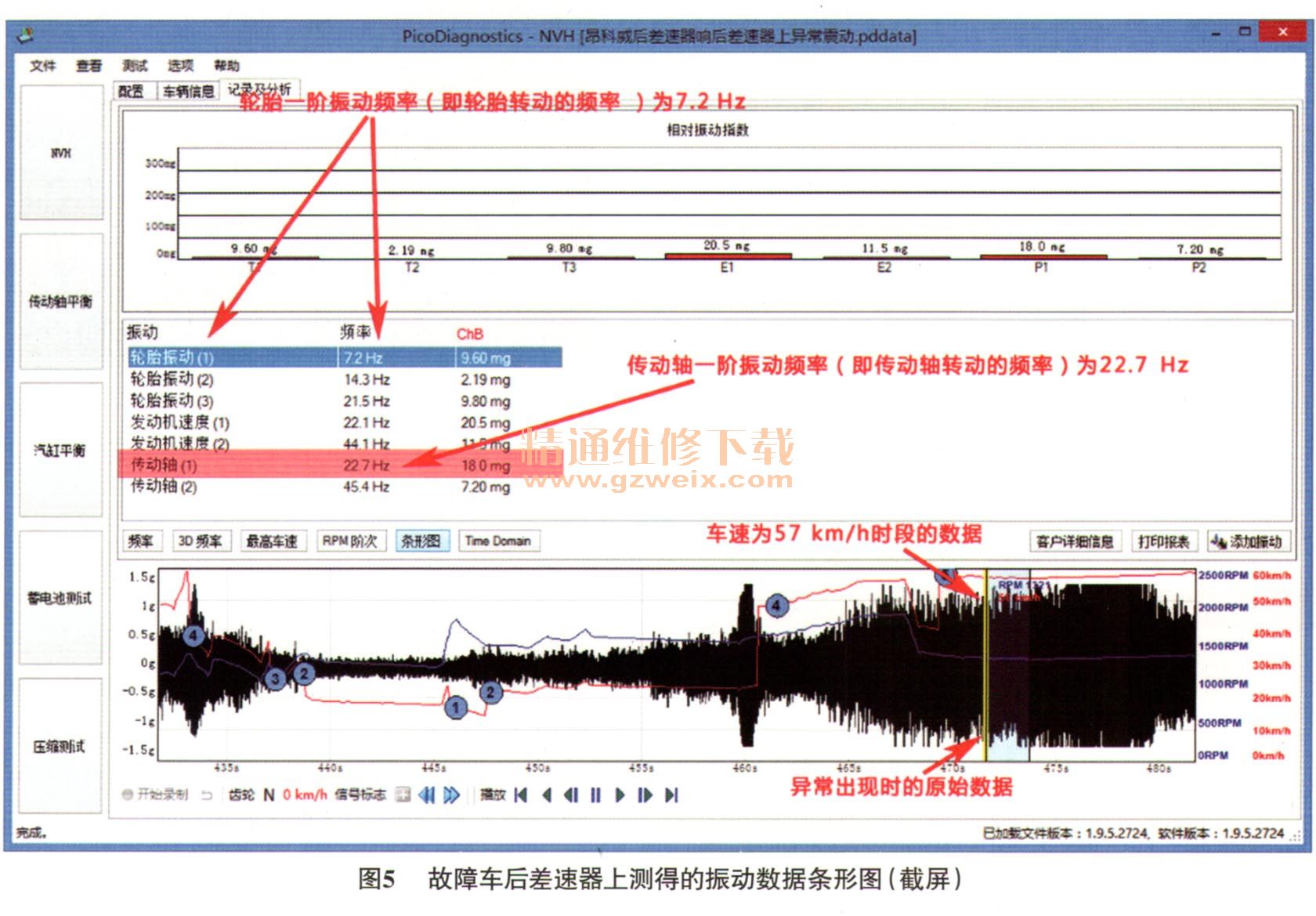Click the 齿轮 N gear indicator
Image resolution: width=1316 pixels, height=916 pixels.
coord(251,795)
